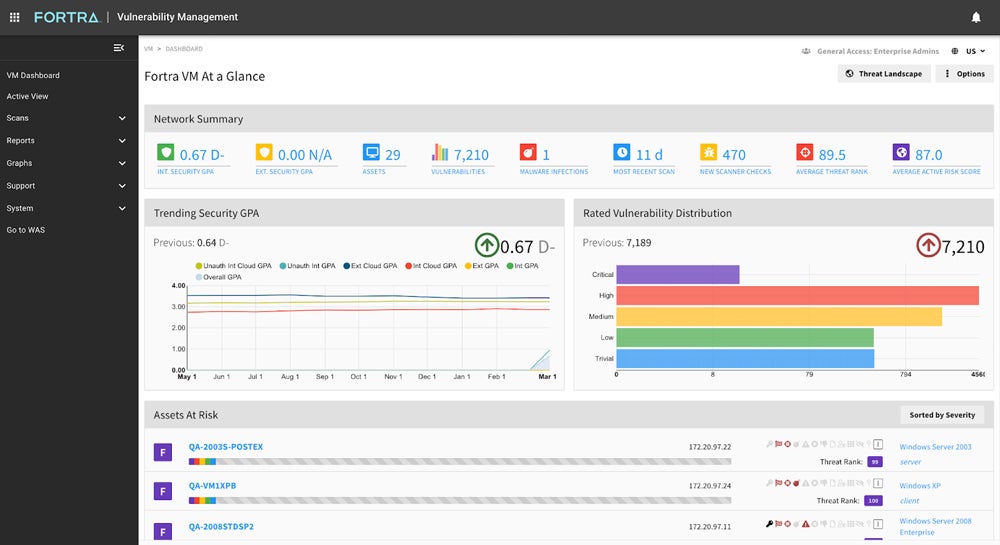Open the app grid launcher icon

click(14, 17)
